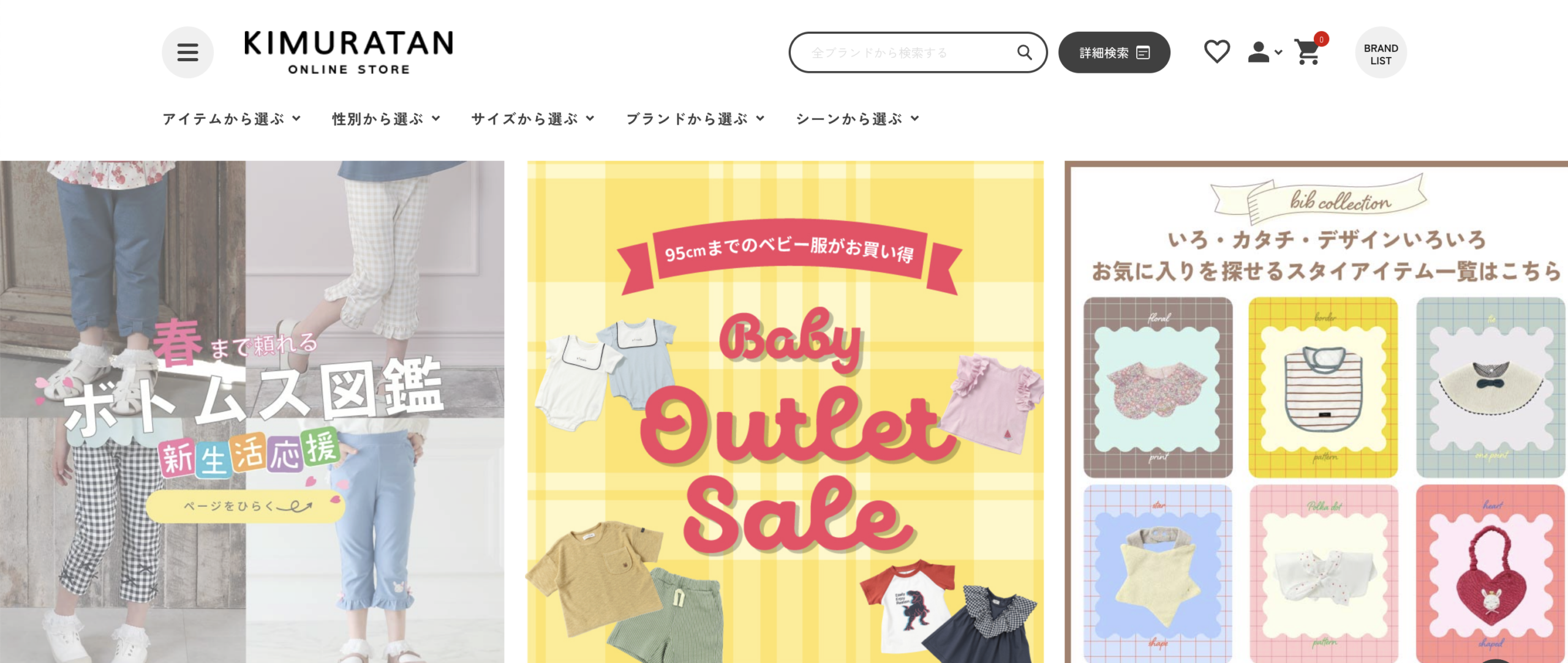Screen dimensions: 1568x663
Task: Expand the account dropdown chevron
Action: point(1278,53)
